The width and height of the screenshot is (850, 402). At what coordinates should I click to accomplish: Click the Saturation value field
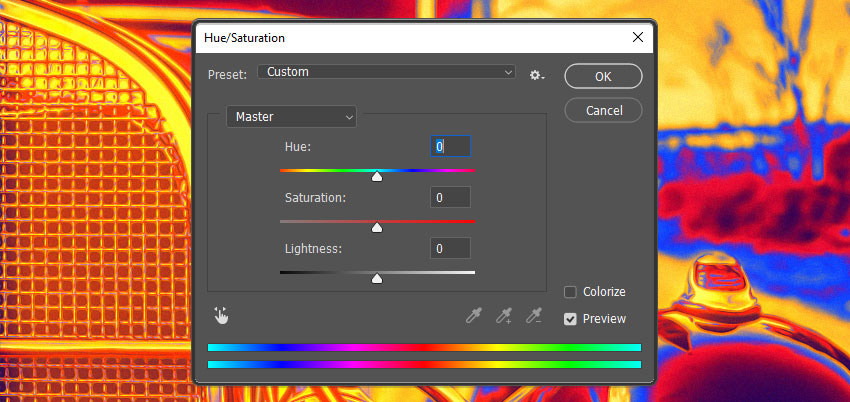coord(450,197)
